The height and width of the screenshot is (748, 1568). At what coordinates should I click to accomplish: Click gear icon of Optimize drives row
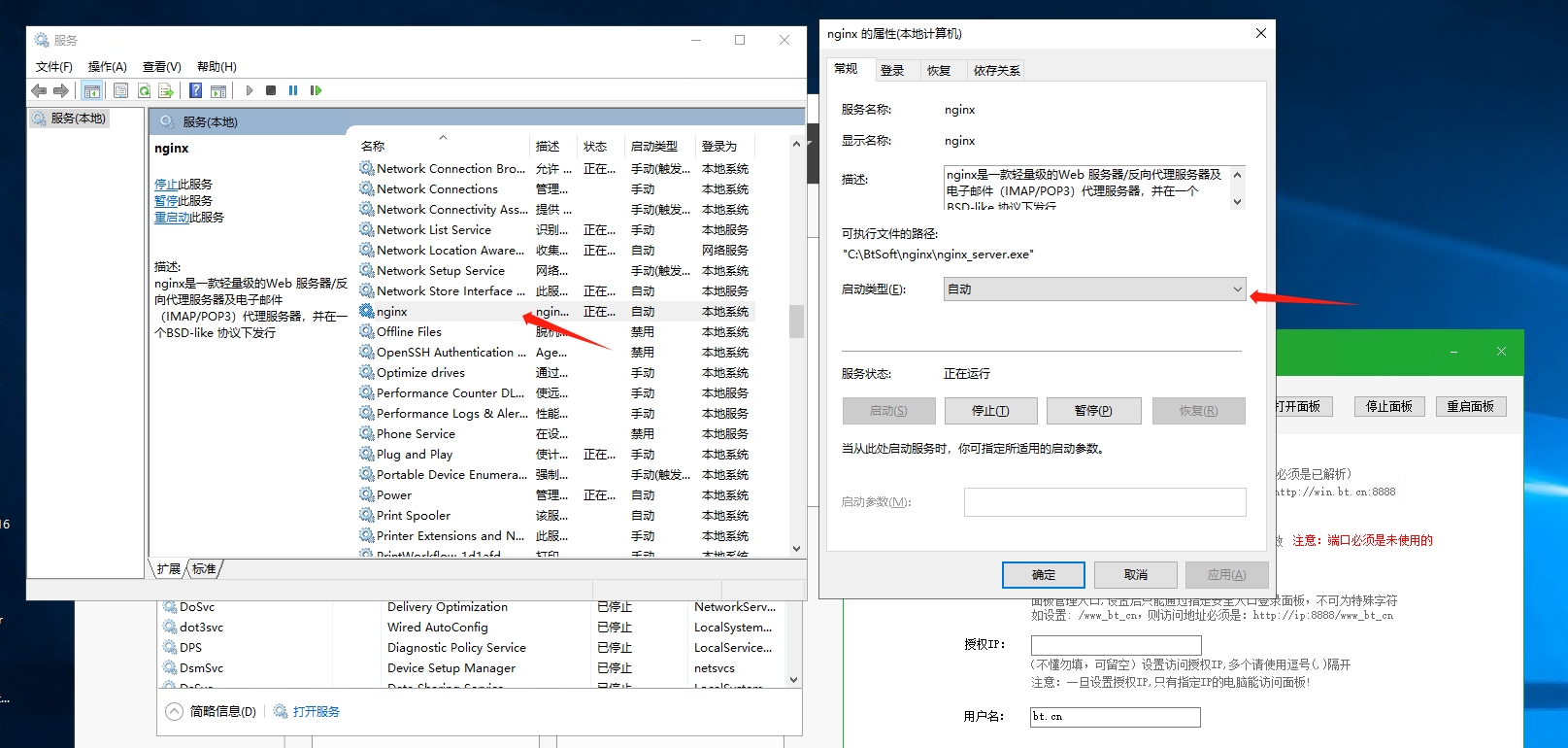tap(366, 372)
